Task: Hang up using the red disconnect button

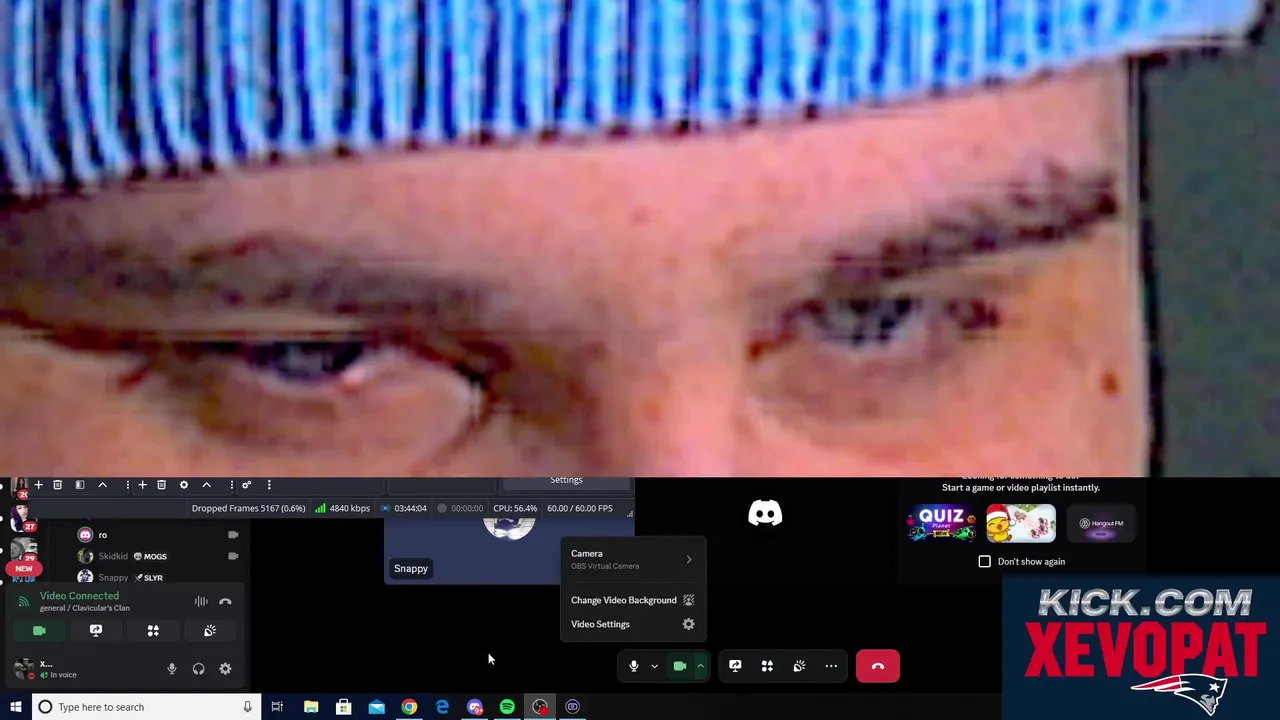Action: coord(878,666)
